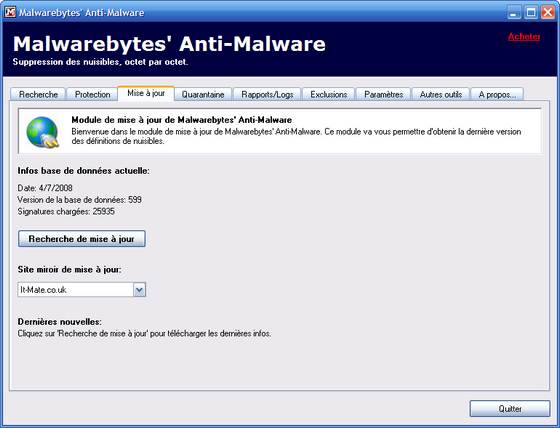Click 'Version de la base de données: 599'

click(79, 200)
